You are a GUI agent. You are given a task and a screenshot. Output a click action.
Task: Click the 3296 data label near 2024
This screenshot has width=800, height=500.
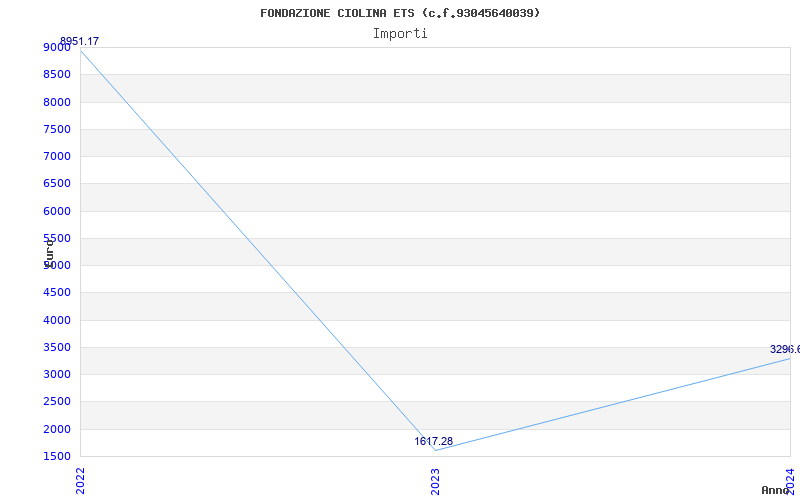(785, 349)
